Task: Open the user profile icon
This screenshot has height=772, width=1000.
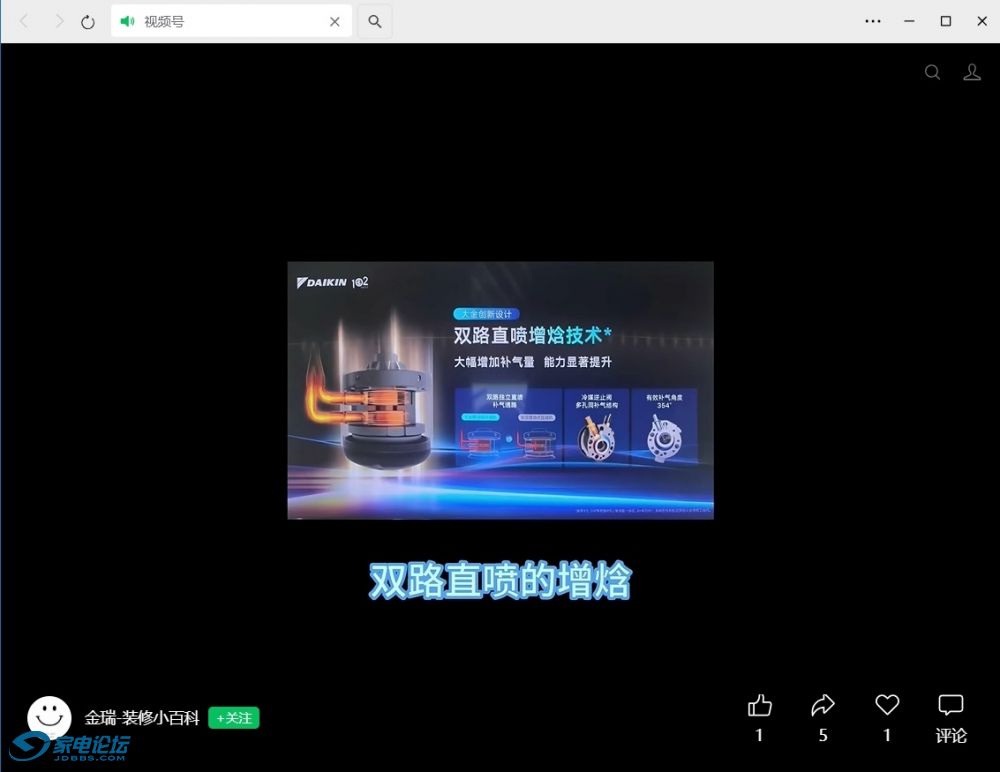Action: click(971, 72)
